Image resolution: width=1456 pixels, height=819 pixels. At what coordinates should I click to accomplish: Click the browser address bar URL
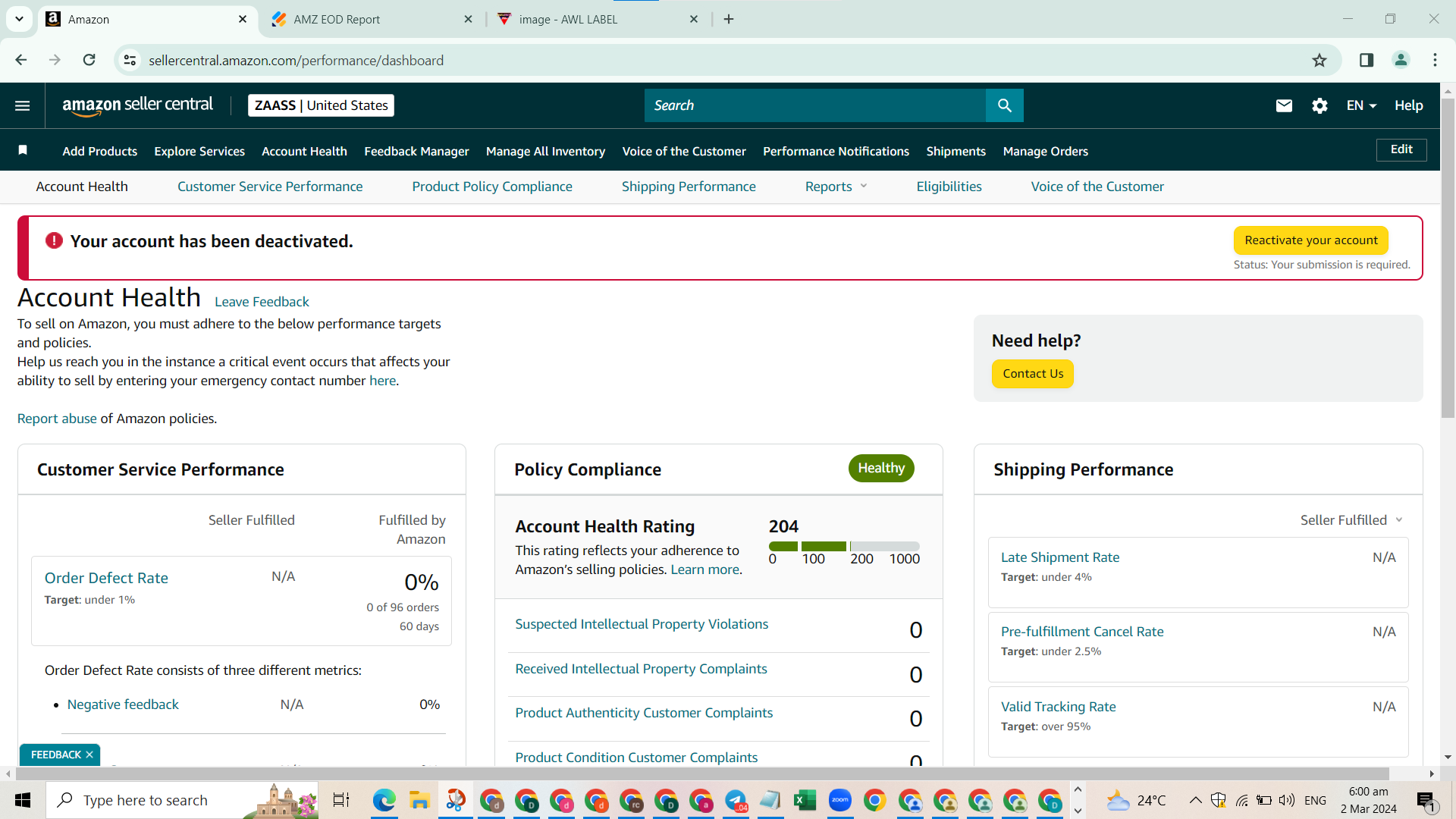pos(296,60)
